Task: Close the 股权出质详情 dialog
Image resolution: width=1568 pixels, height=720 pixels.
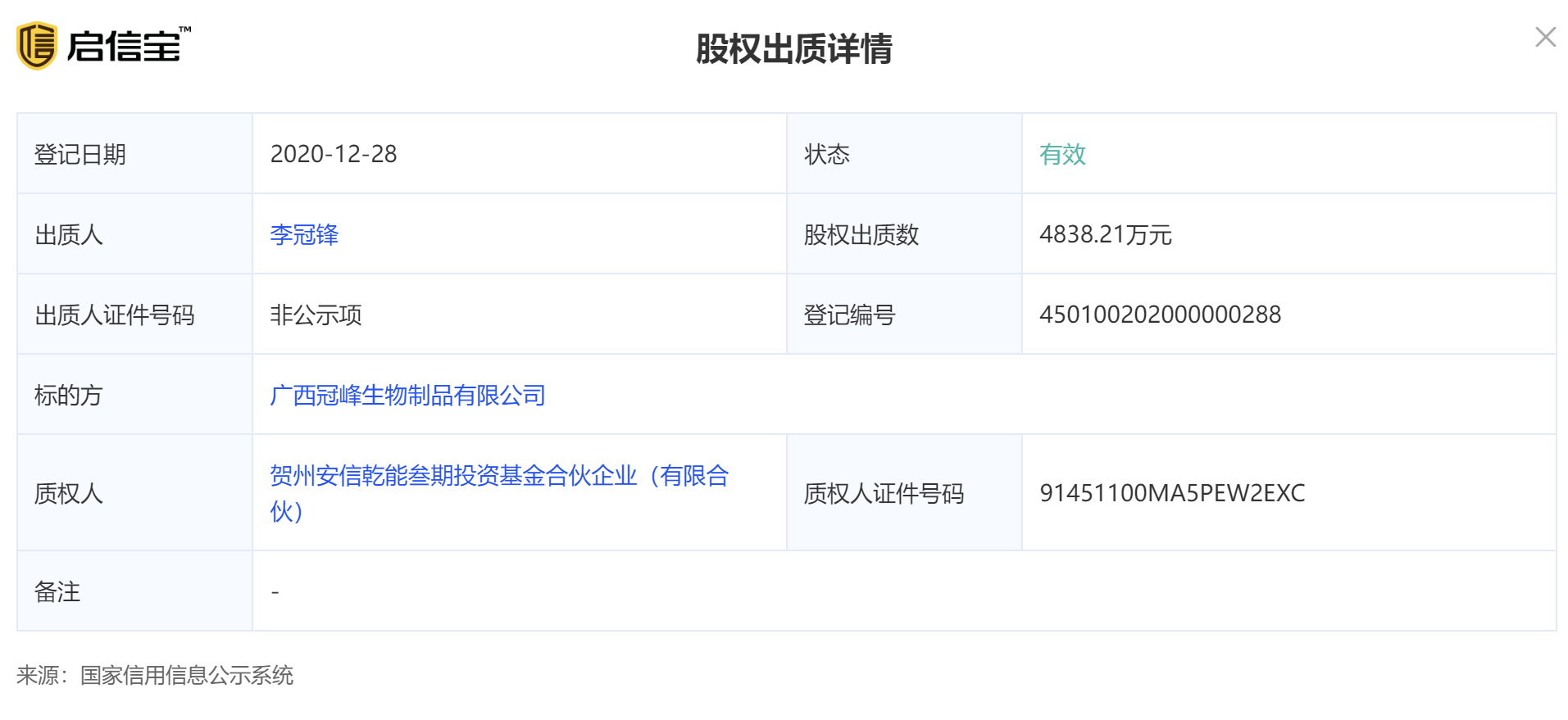Action: pos(1545,37)
